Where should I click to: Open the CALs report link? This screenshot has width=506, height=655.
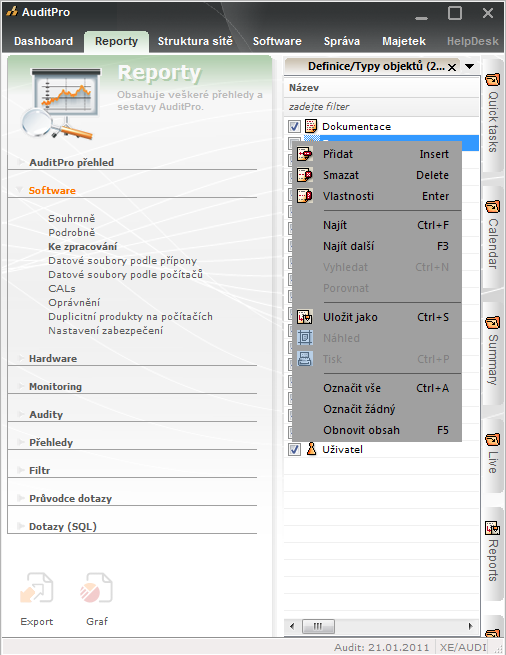click(x=62, y=289)
